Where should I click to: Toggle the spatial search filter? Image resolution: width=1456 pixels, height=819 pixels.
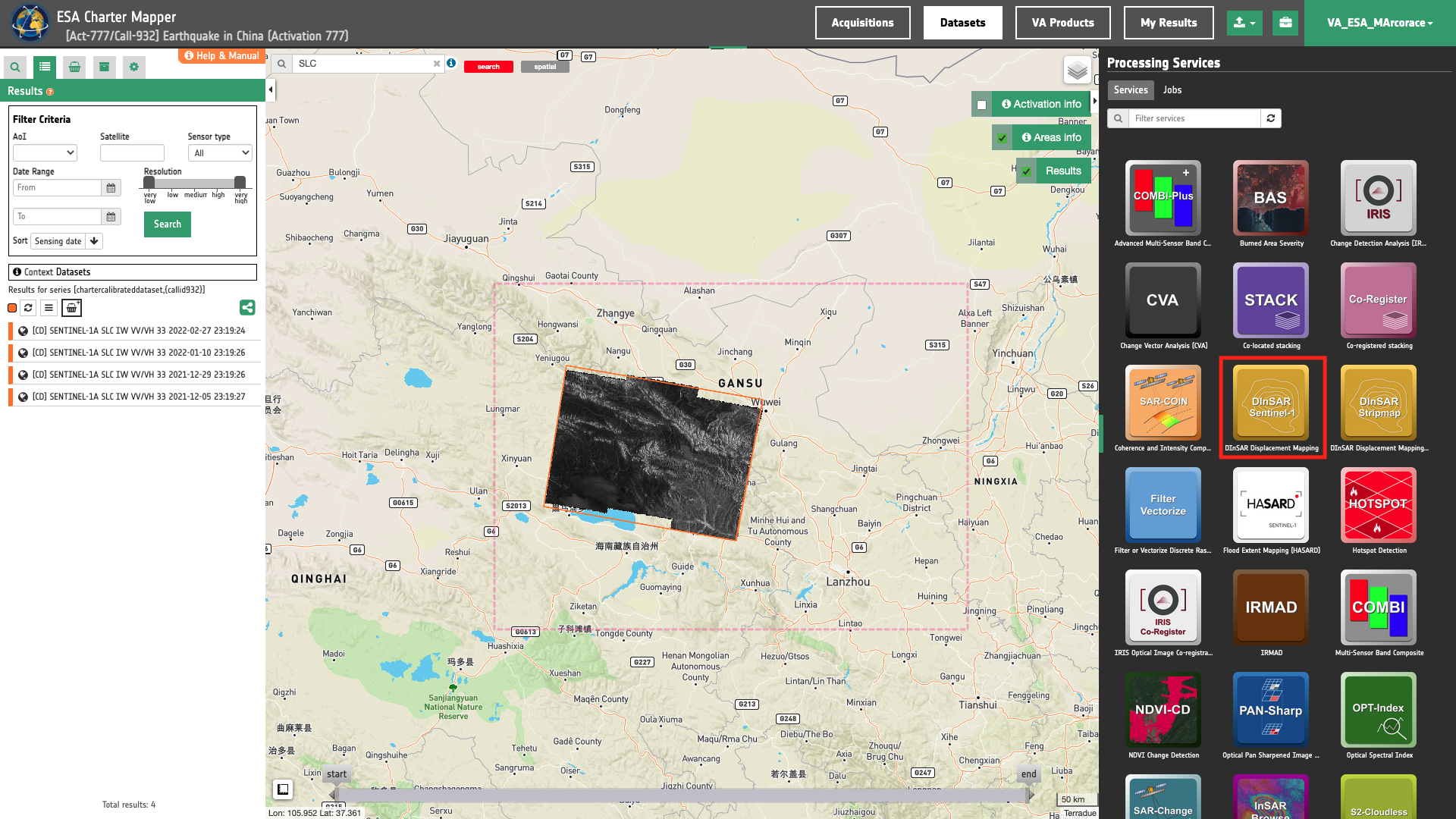pos(545,67)
